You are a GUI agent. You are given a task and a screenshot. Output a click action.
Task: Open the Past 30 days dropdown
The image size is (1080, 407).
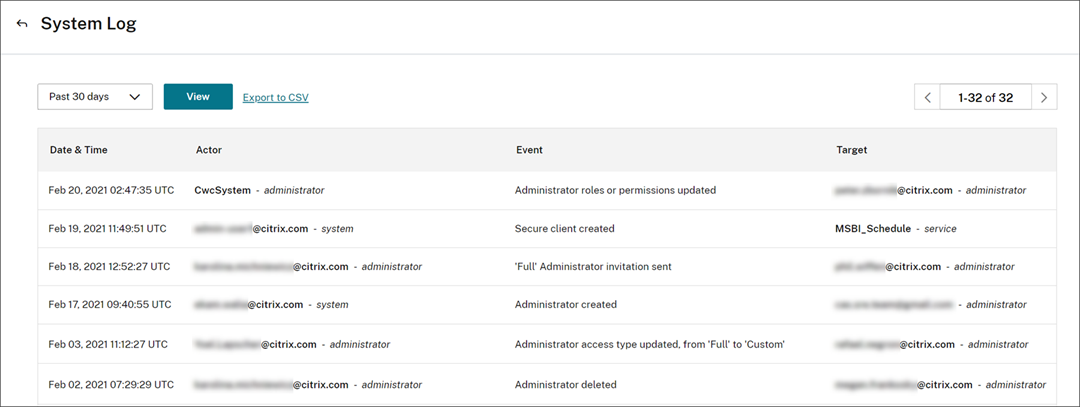click(95, 97)
